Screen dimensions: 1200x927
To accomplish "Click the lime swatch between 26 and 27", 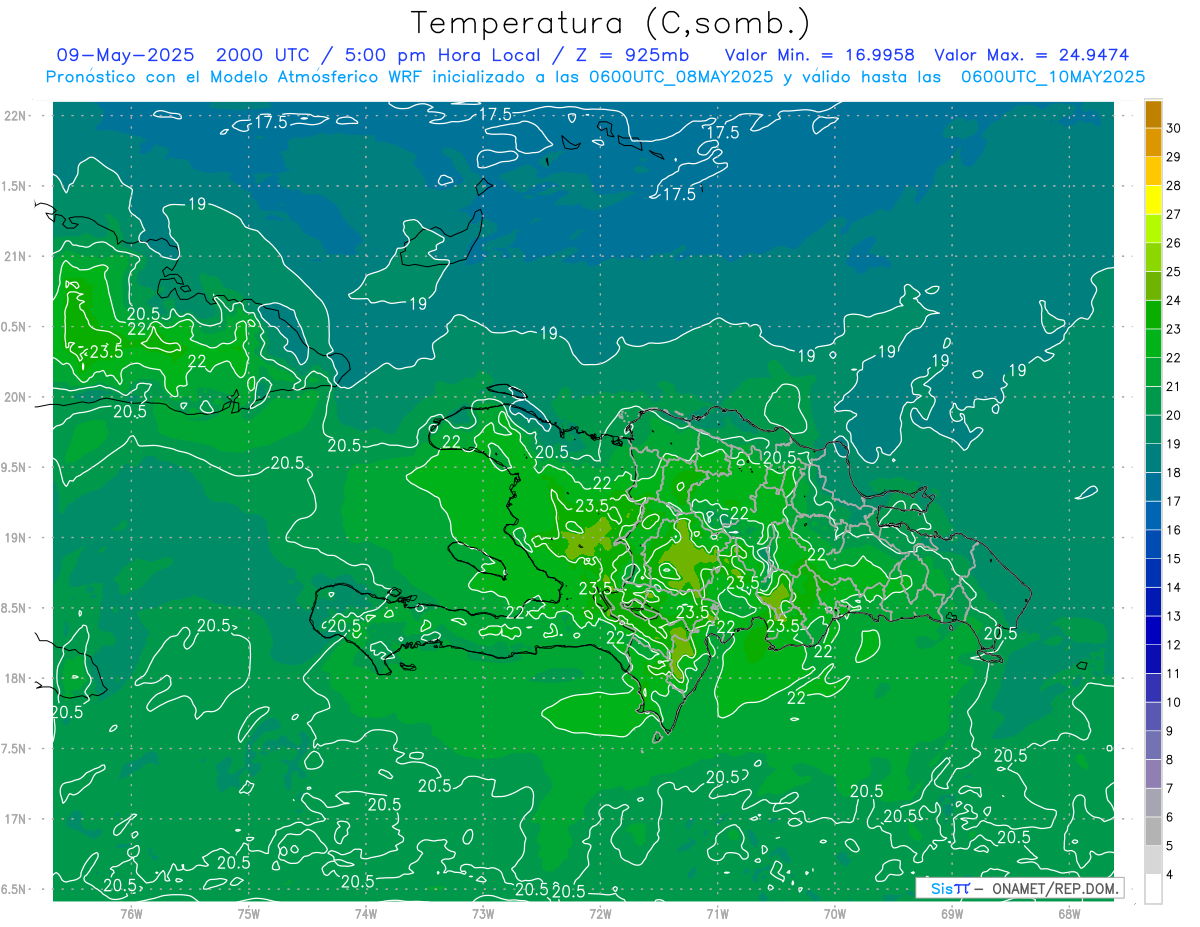I will pos(1153,229).
